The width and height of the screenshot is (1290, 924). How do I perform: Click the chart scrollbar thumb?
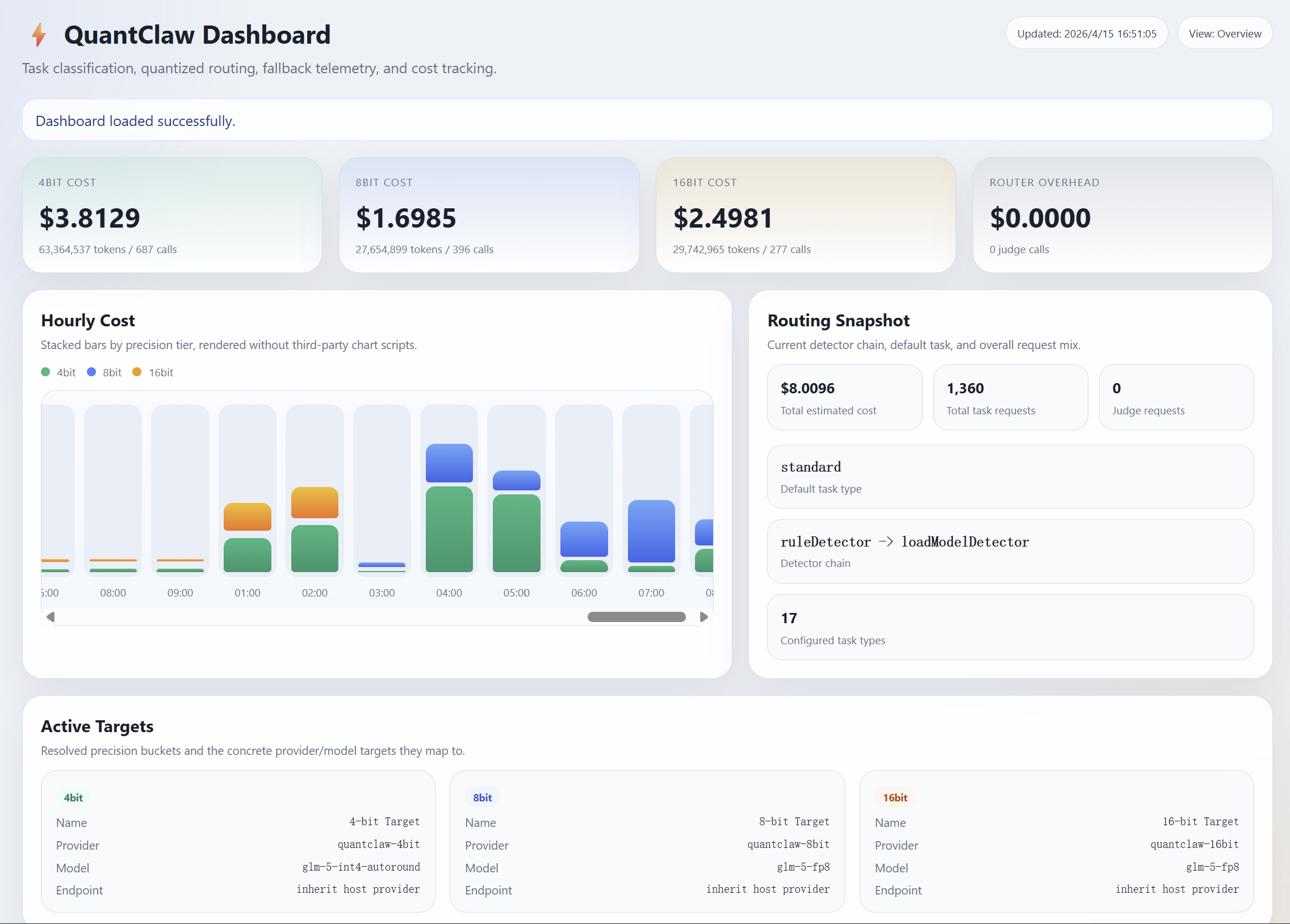pyautogui.click(x=636, y=616)
